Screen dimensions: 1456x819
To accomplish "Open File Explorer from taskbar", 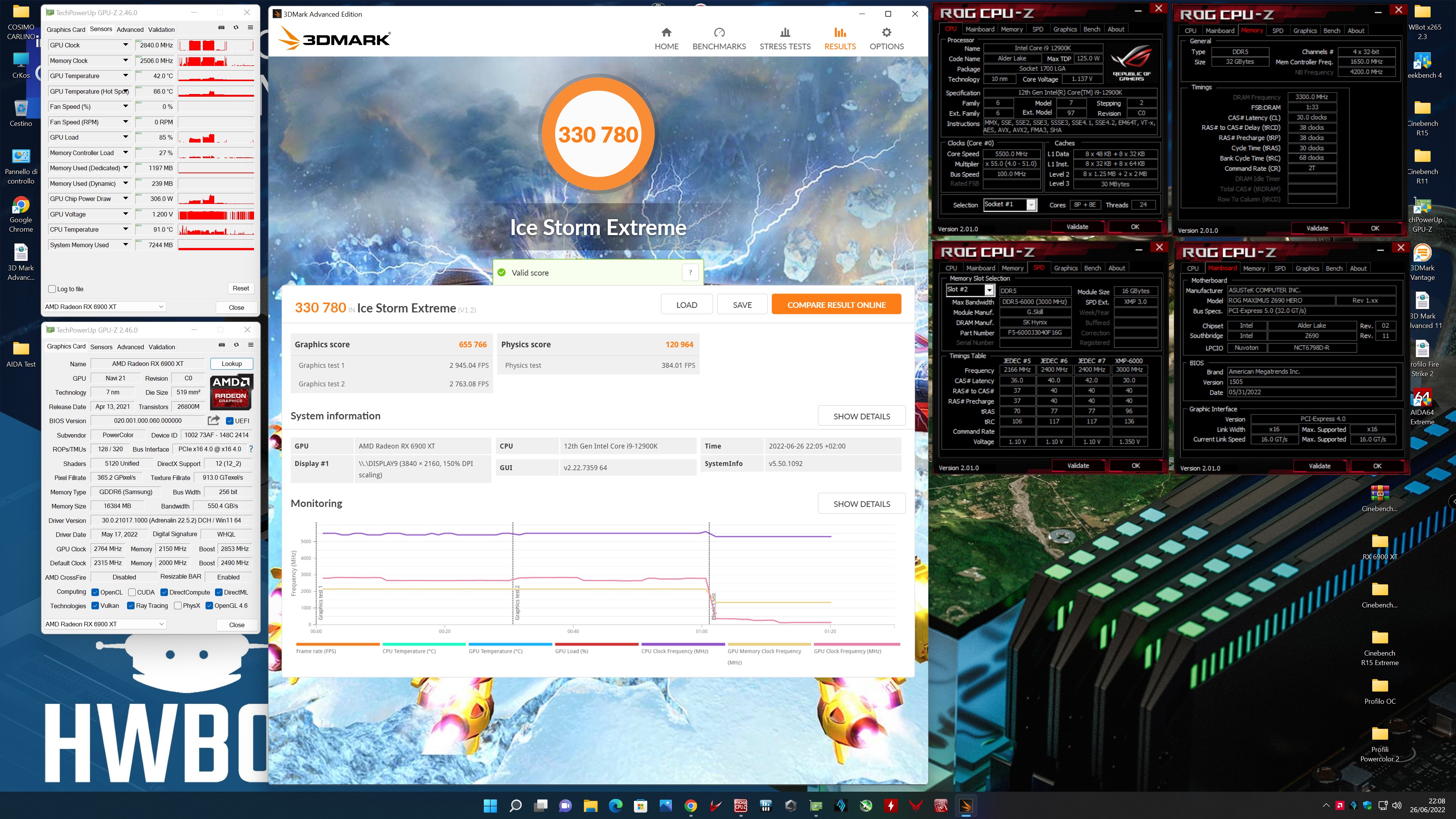I will click(x=590, y=805).
